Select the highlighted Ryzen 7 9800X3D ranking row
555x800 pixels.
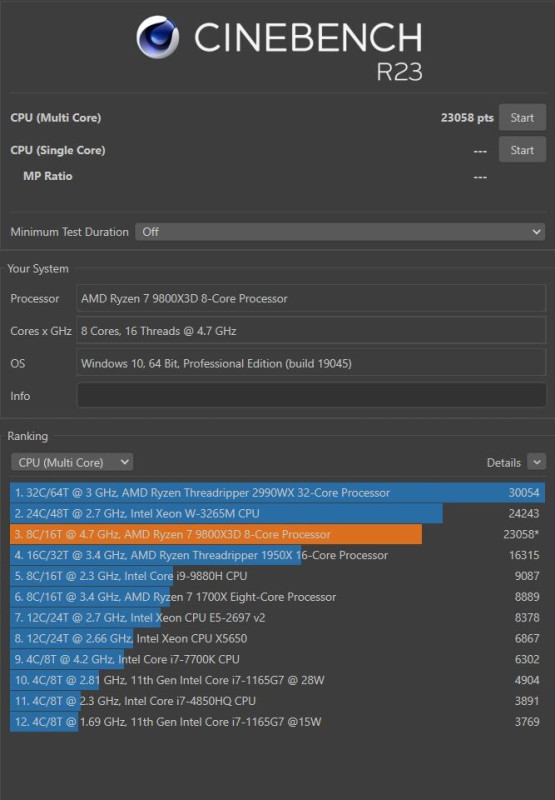(x=277, y=534)
